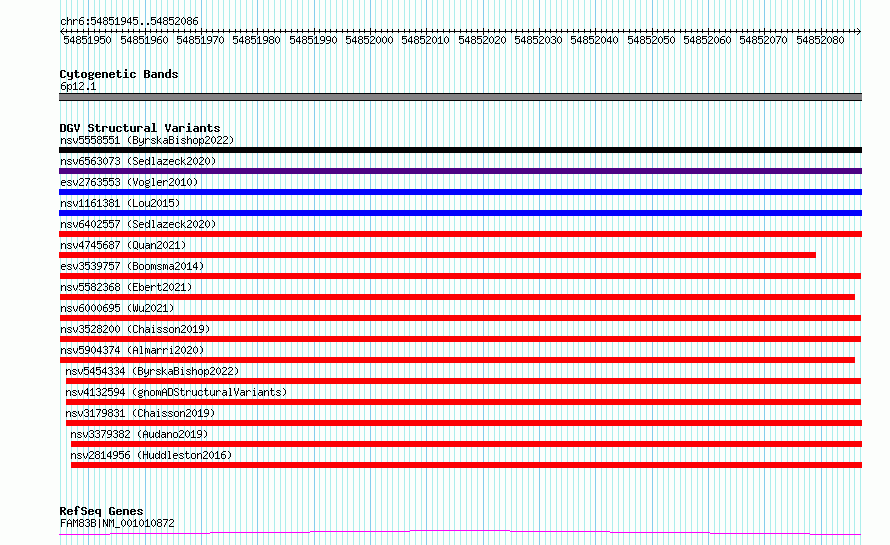Image resolution: width=890 pixels, height=545 pixels.
Task: Click ruler position 54852070
Action: pos(764,40)
